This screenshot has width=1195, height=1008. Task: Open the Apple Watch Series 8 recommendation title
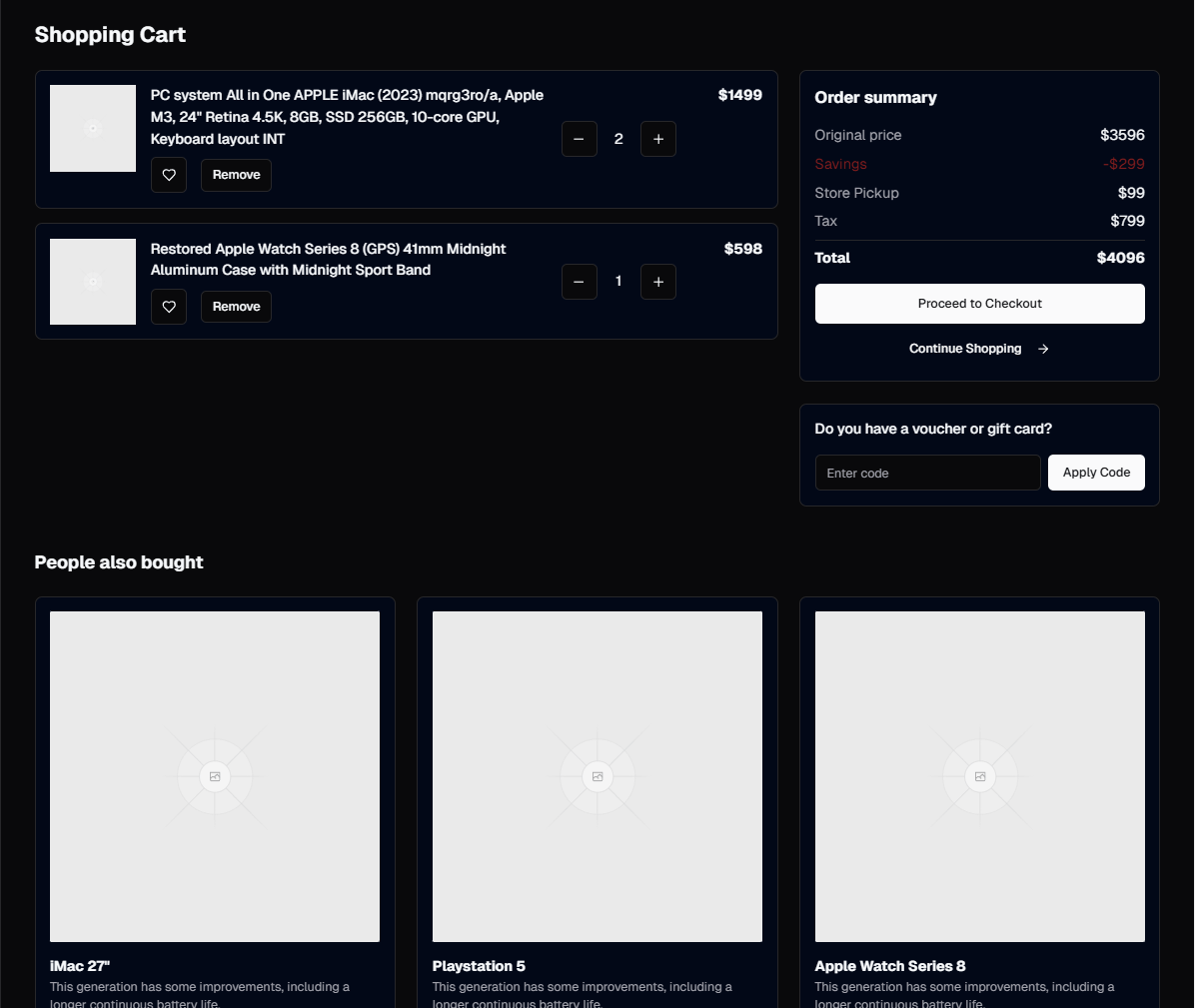coord(890,966)
